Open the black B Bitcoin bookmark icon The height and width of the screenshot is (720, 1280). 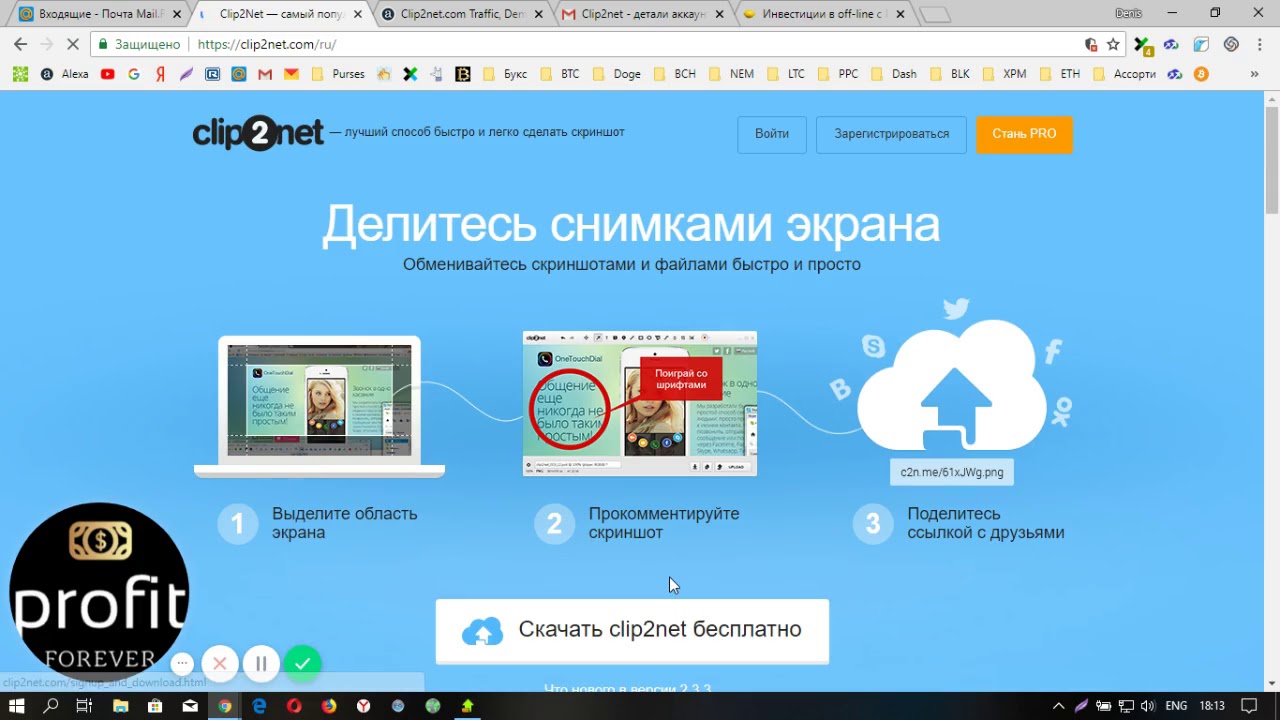tap(463, 74)
